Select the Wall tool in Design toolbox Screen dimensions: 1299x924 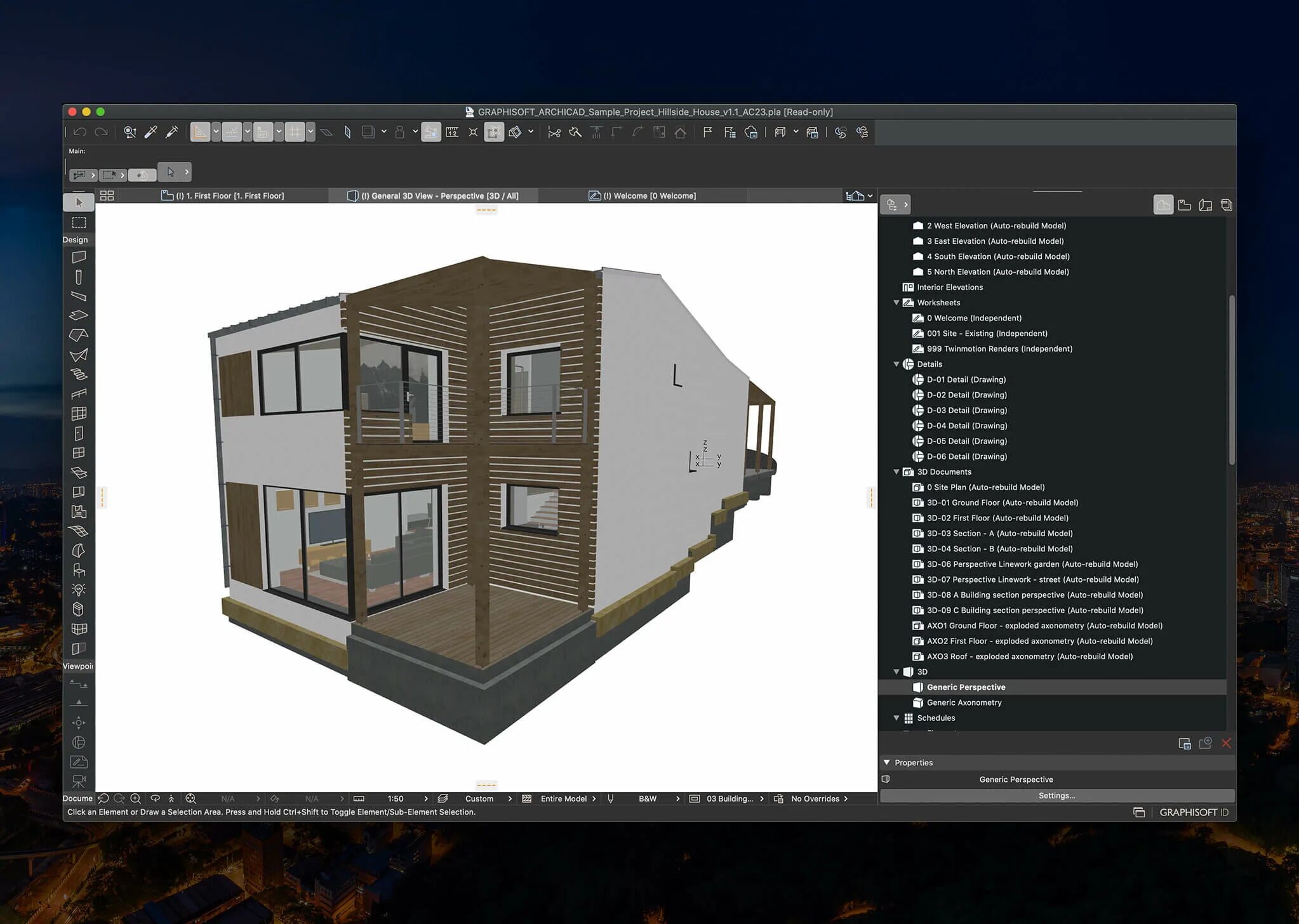[79, 257]
